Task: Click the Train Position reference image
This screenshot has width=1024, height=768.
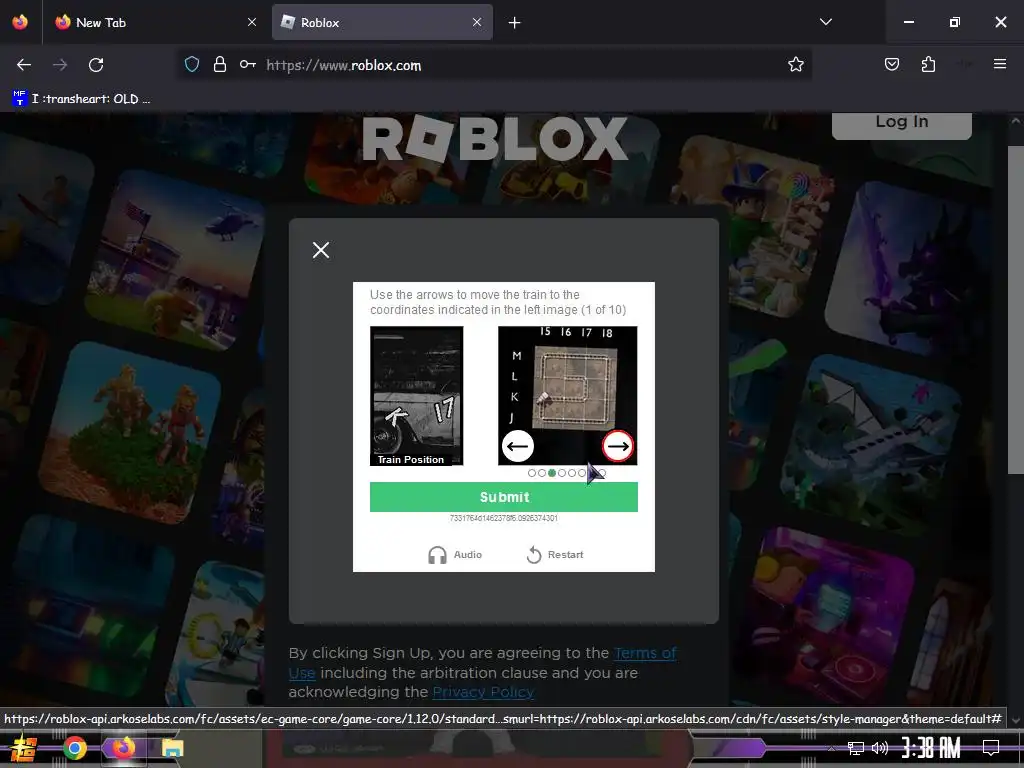Action: pos(417,396)
